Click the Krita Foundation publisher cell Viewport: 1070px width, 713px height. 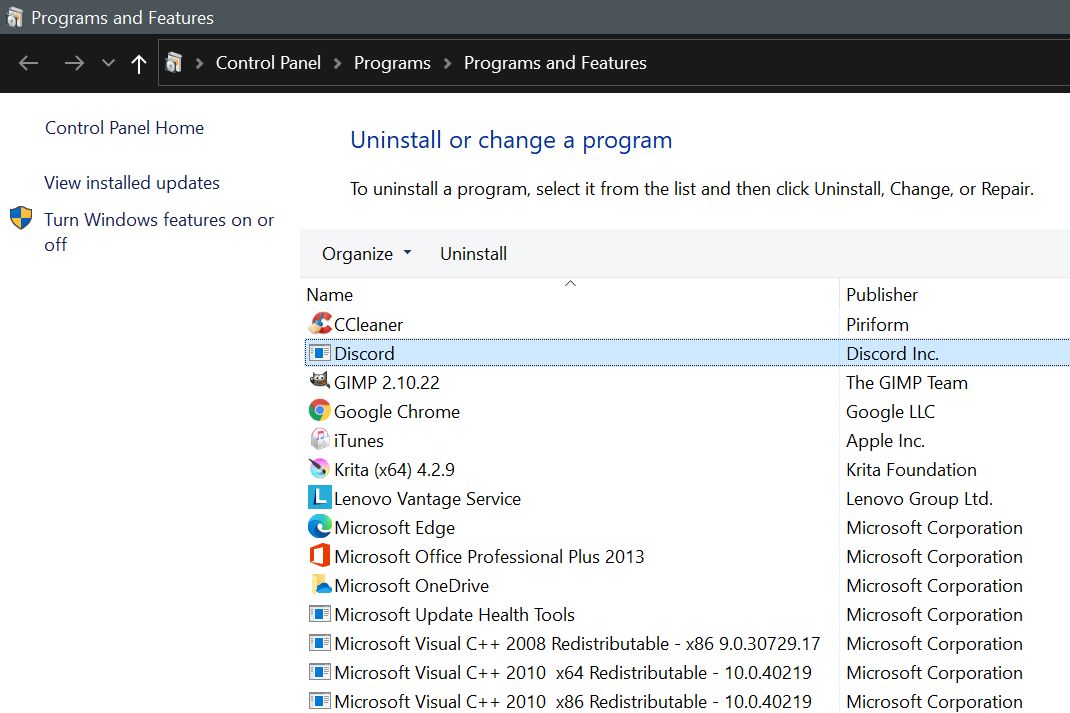pos(912,469)
